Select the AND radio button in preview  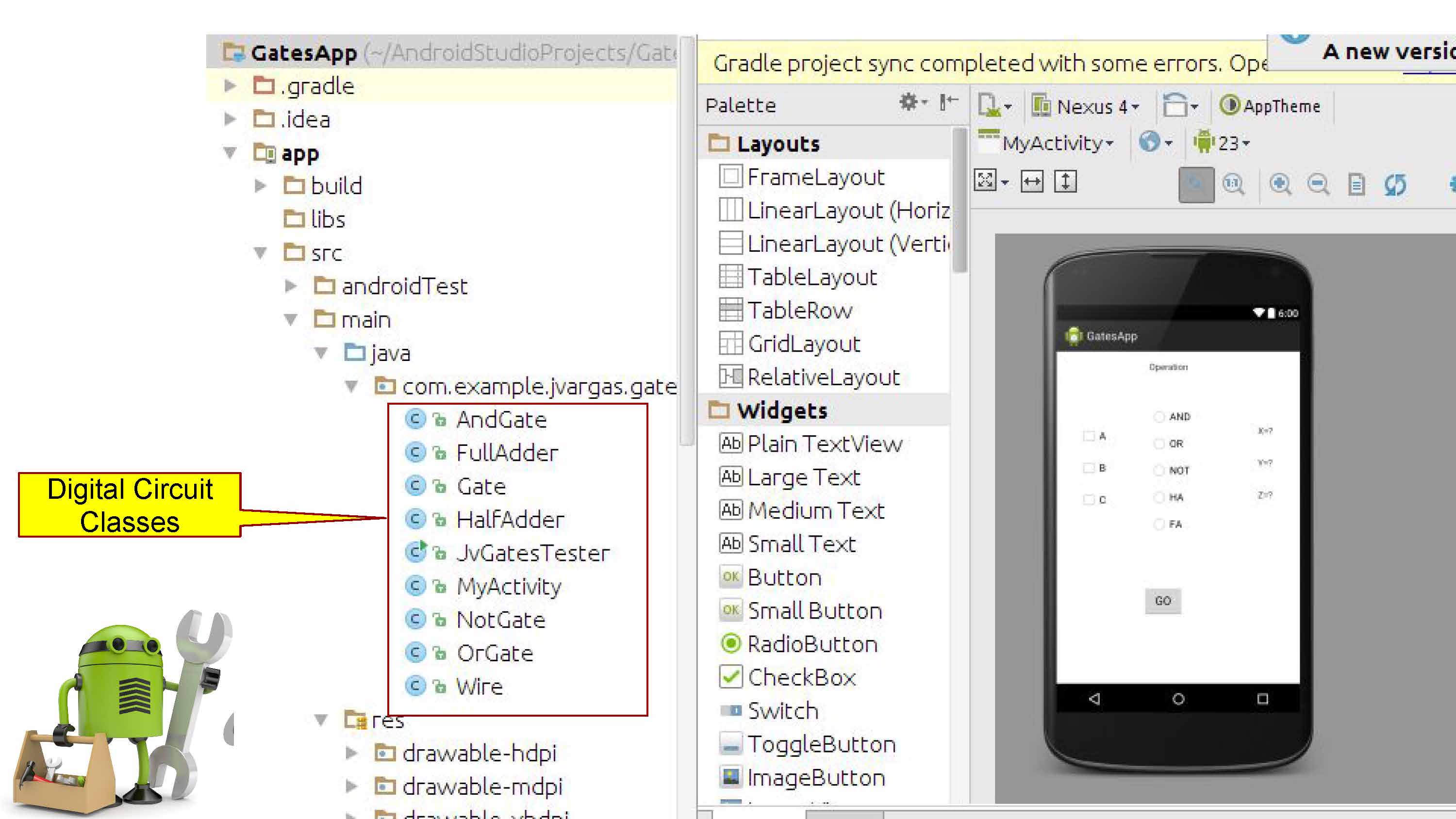point(1159,417)
